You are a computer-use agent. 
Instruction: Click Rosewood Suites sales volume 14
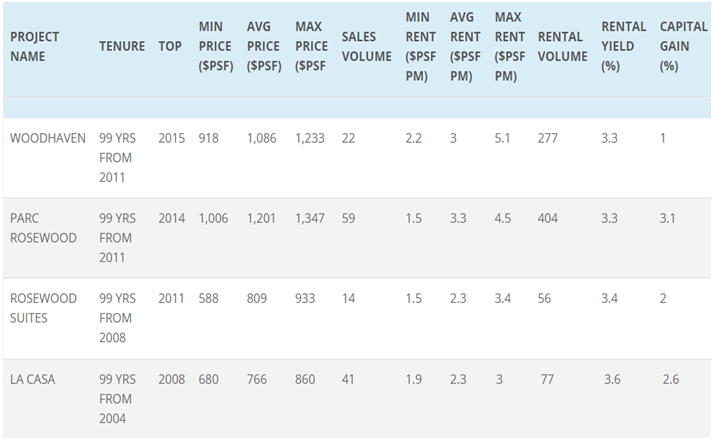pos(348,299)
